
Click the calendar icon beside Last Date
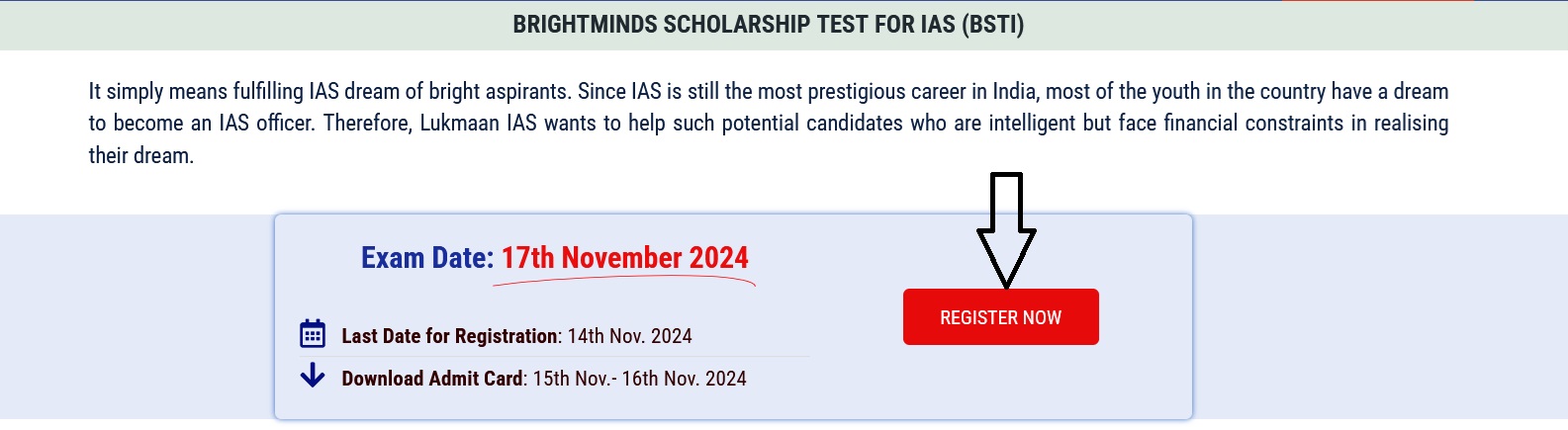pyautogui.click(x=313, y=334)
